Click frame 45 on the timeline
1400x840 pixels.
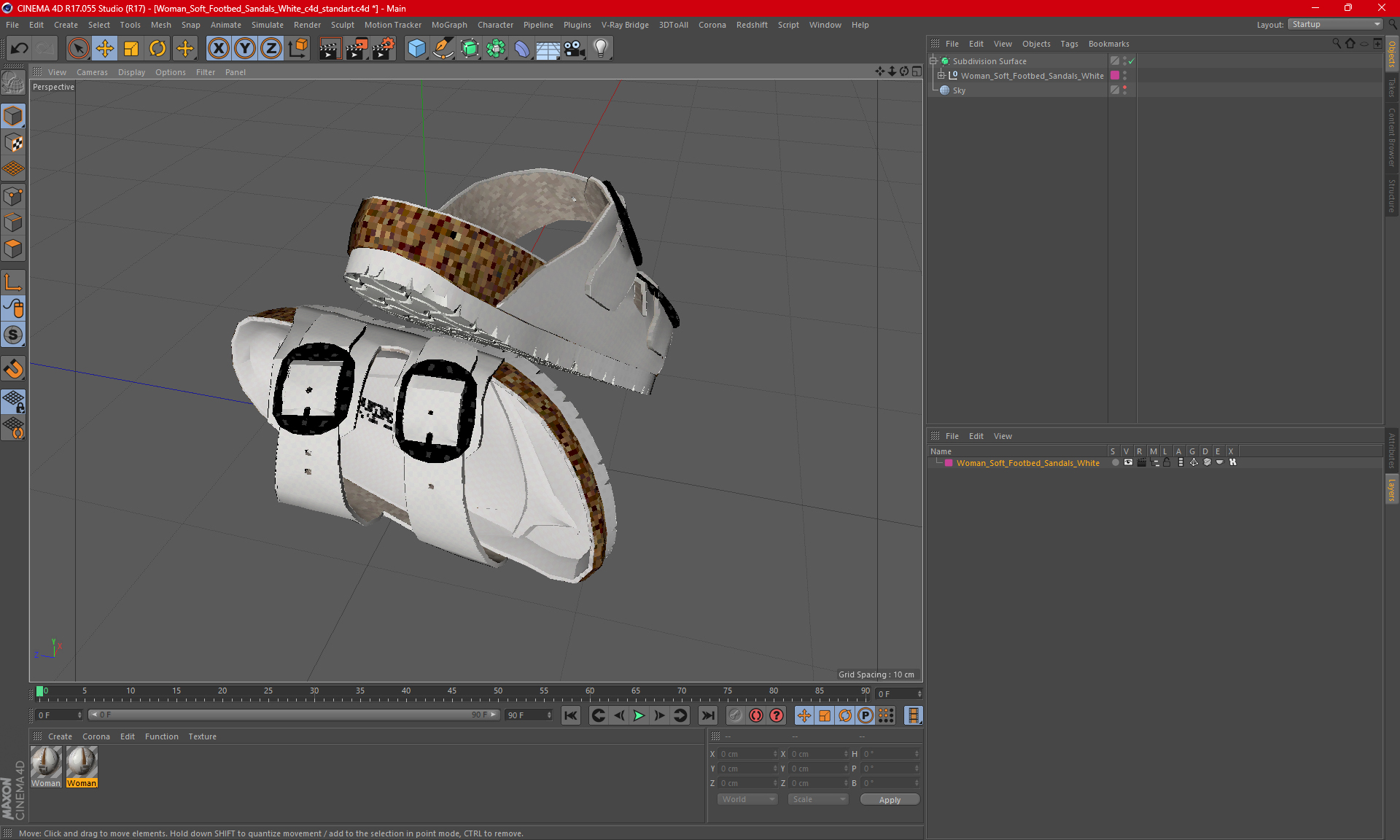pos(452,691)
